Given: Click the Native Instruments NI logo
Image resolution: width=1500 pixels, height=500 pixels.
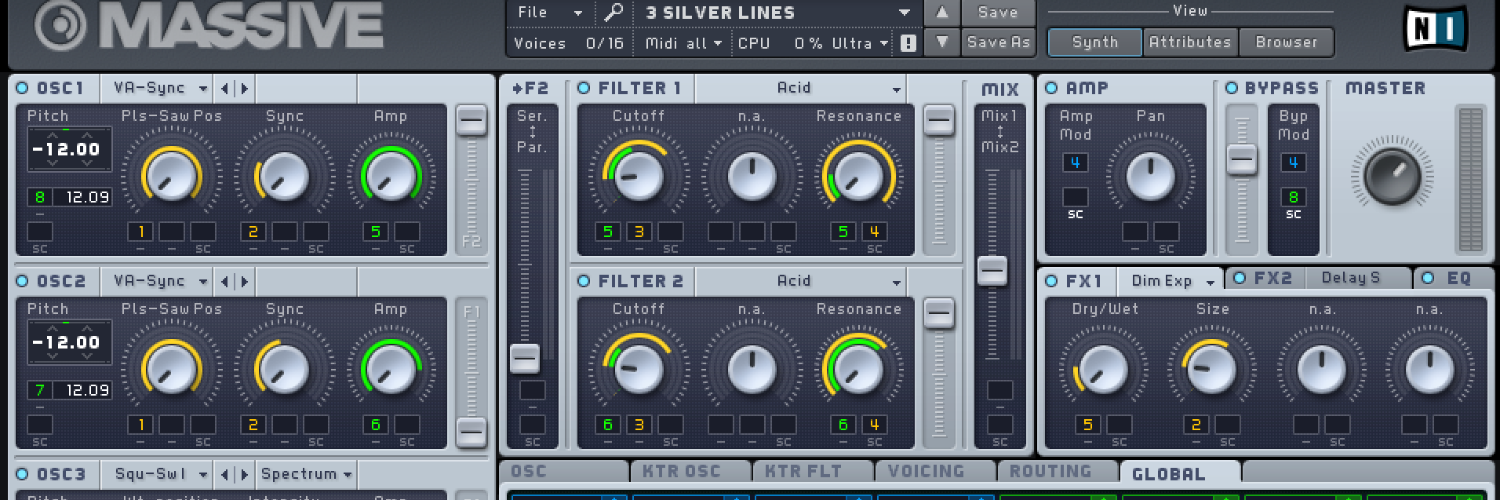Looking at the screenshot, I should coord(1435,28).
